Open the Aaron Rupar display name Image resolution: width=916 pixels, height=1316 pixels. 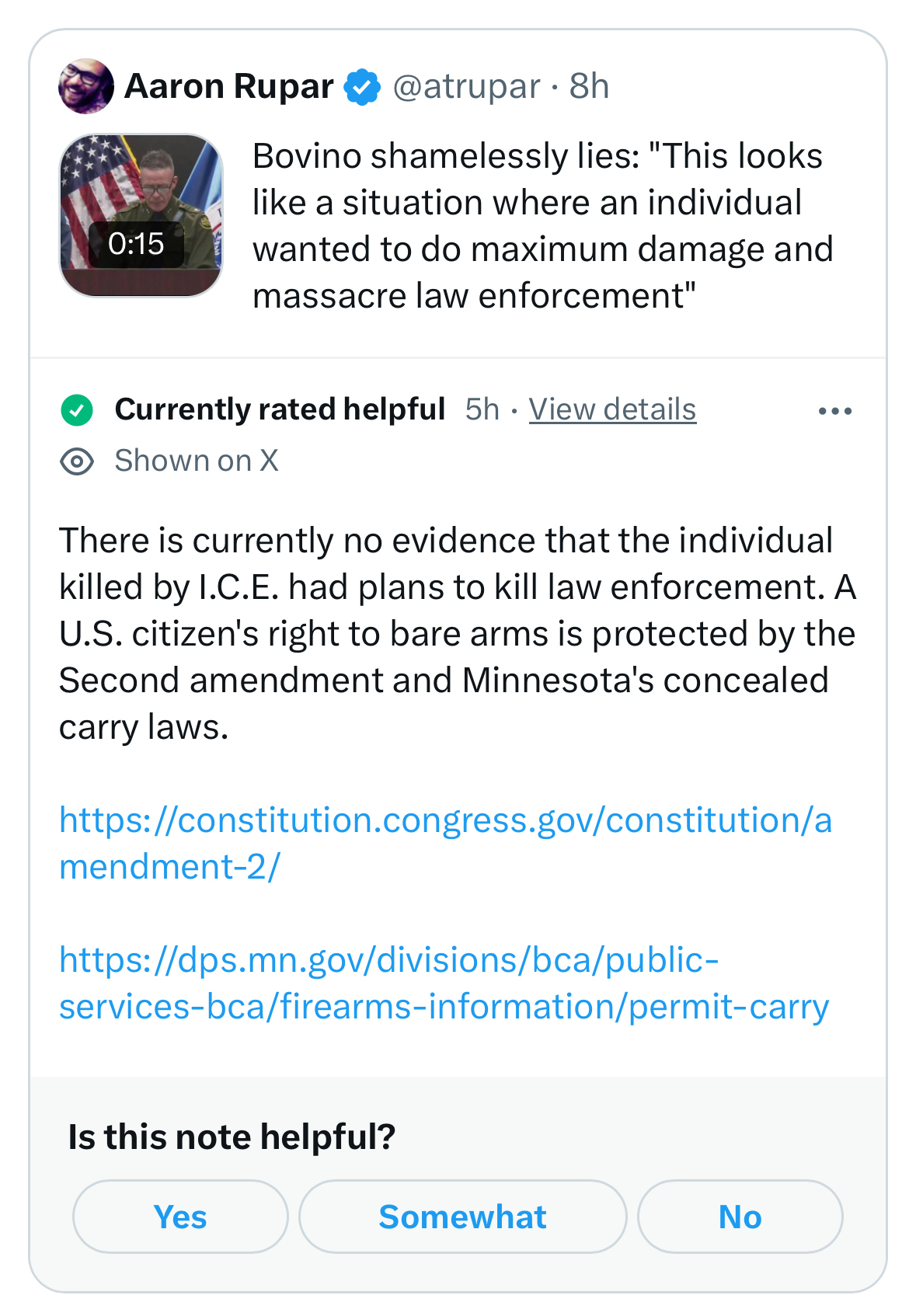pyautogui.click(x=228, y=86)
